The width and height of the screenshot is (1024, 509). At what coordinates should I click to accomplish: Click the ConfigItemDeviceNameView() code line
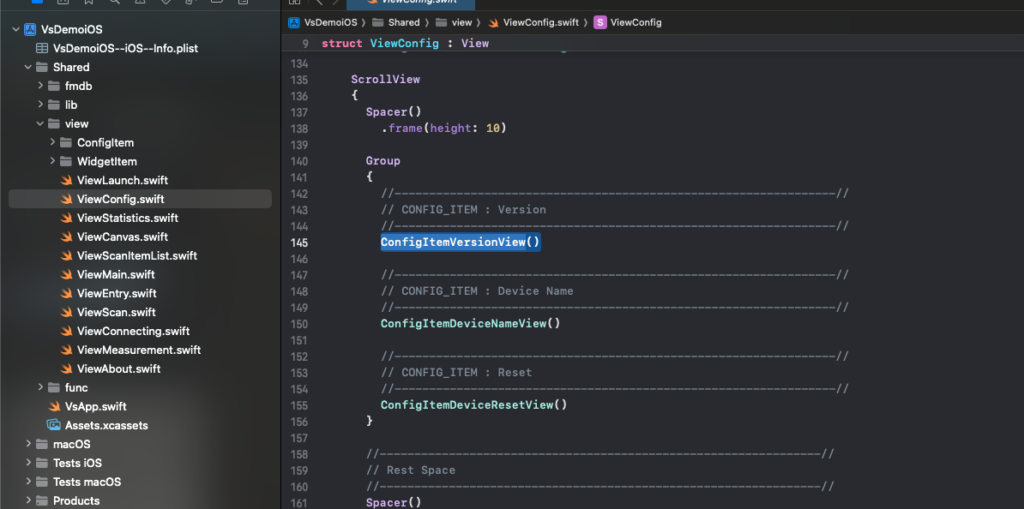[x=470, y=323]
